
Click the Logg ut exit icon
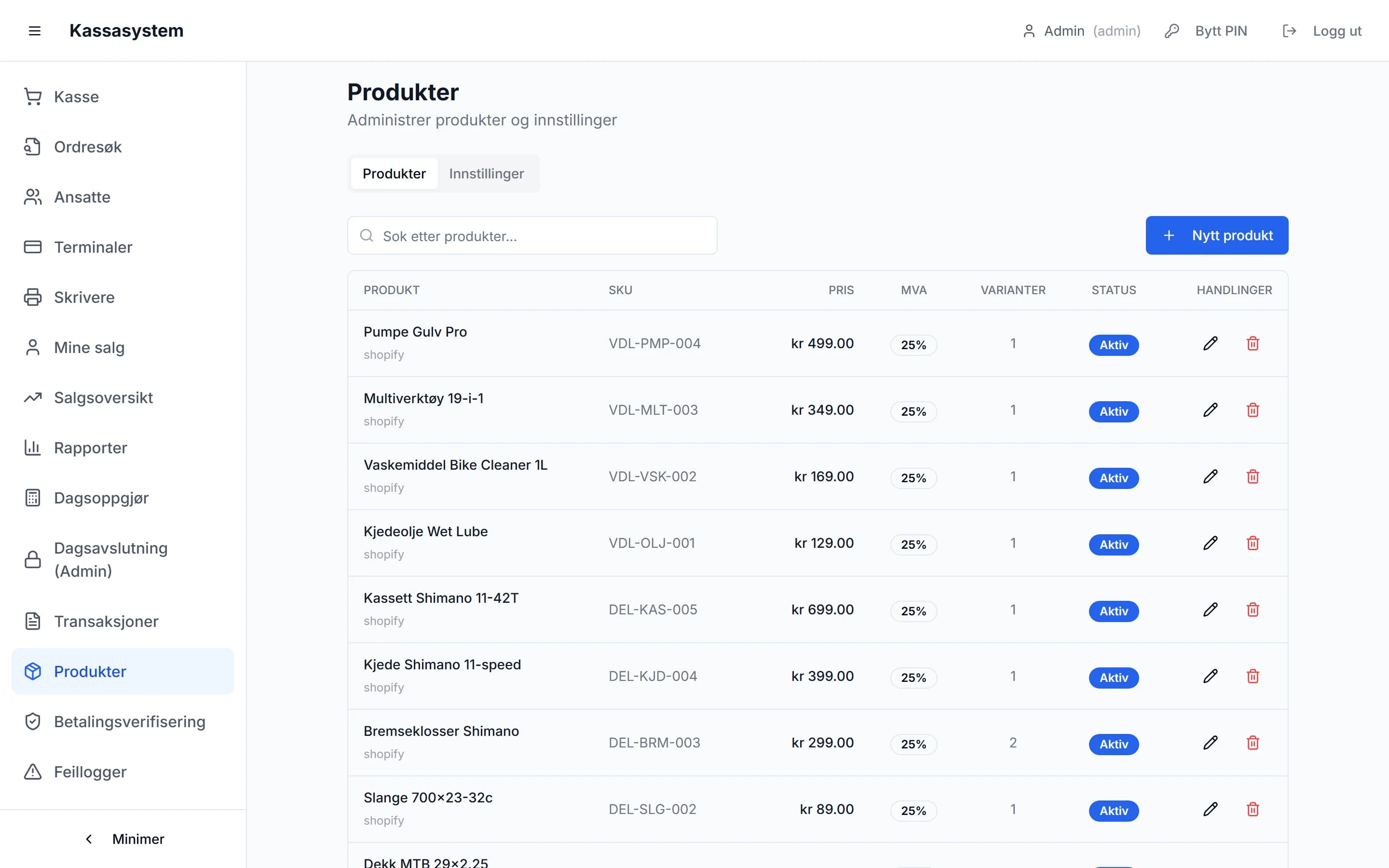click(1289, 31)
